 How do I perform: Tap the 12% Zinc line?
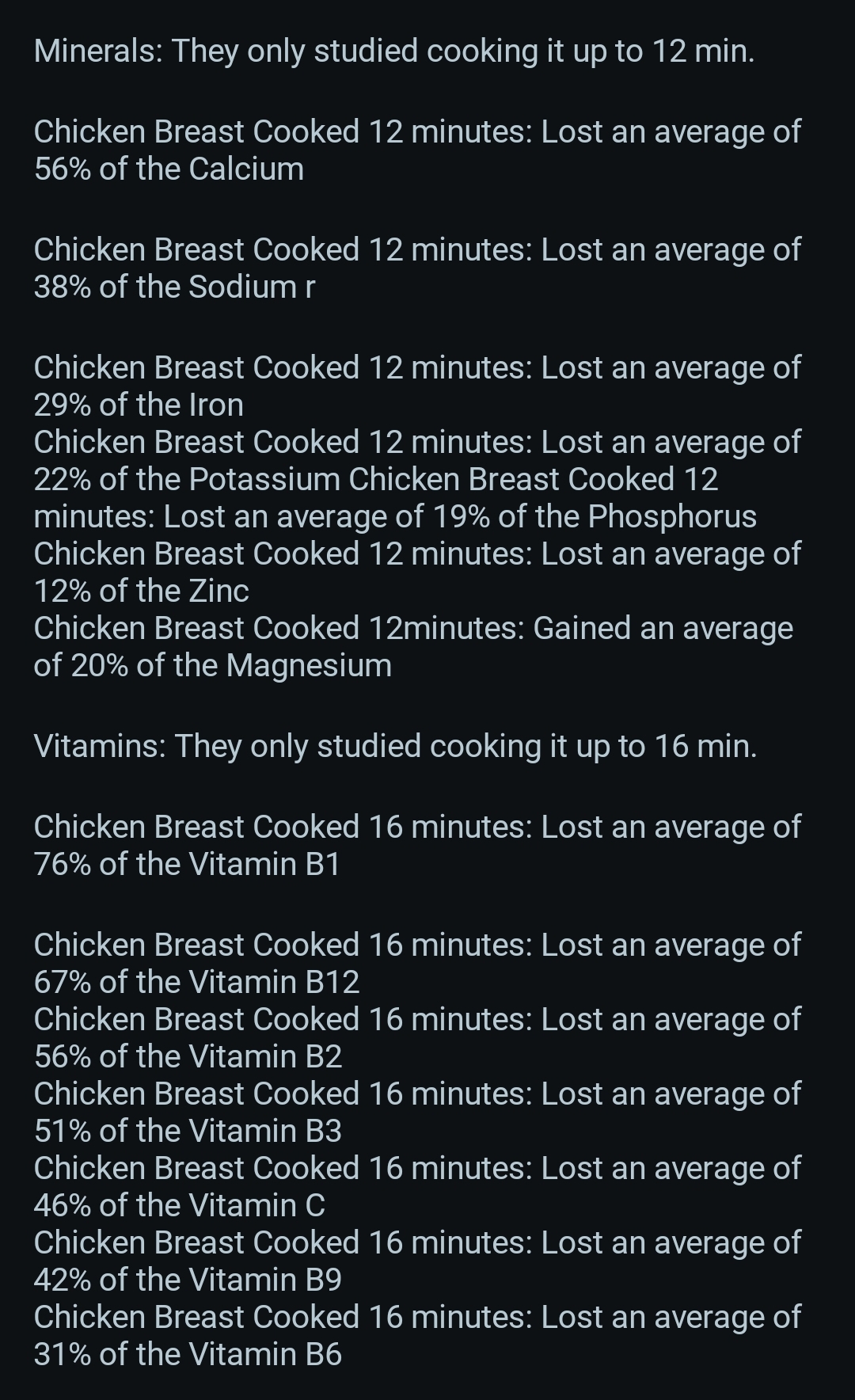click(141, 591)
